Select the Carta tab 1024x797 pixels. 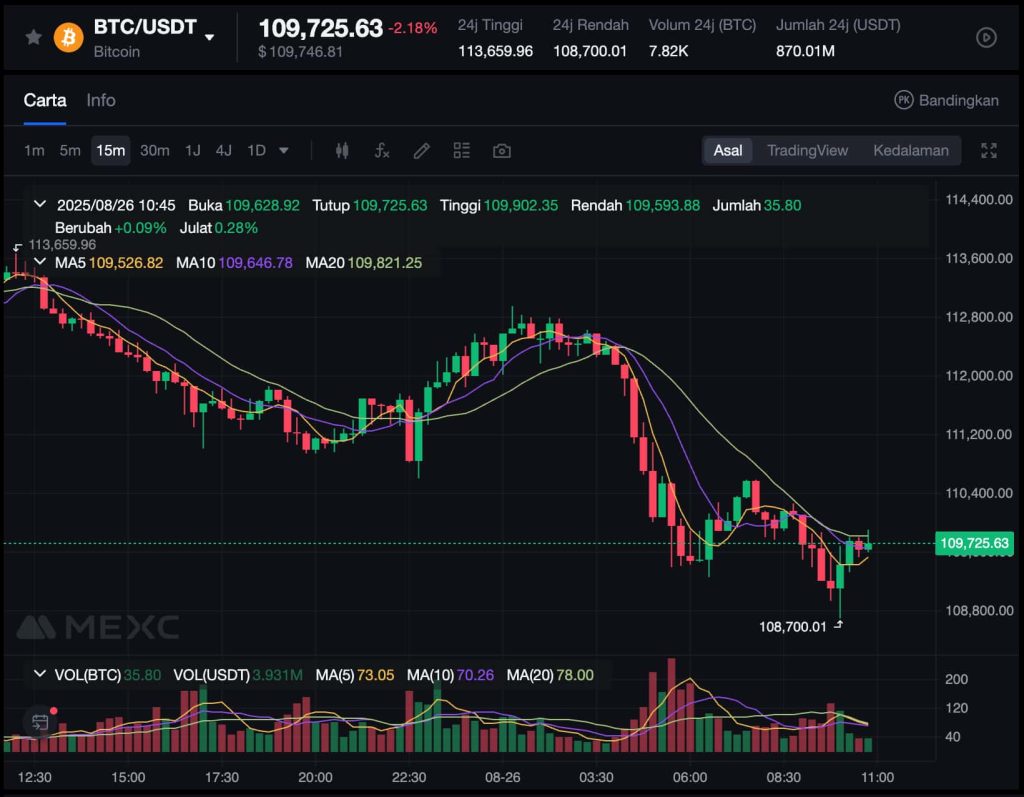pyautogui.click(x=45, y=100)
